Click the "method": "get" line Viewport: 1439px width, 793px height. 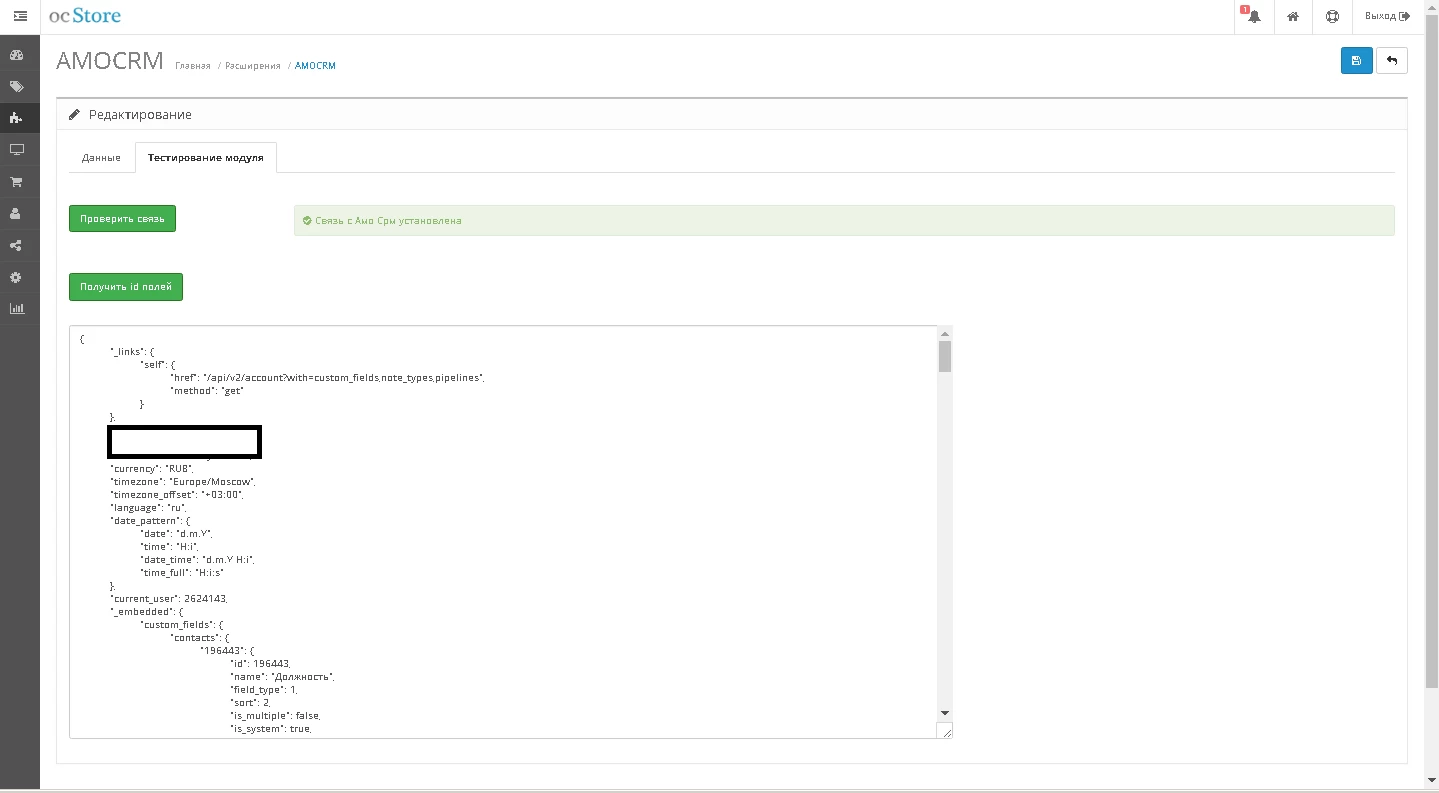[208, 390]
